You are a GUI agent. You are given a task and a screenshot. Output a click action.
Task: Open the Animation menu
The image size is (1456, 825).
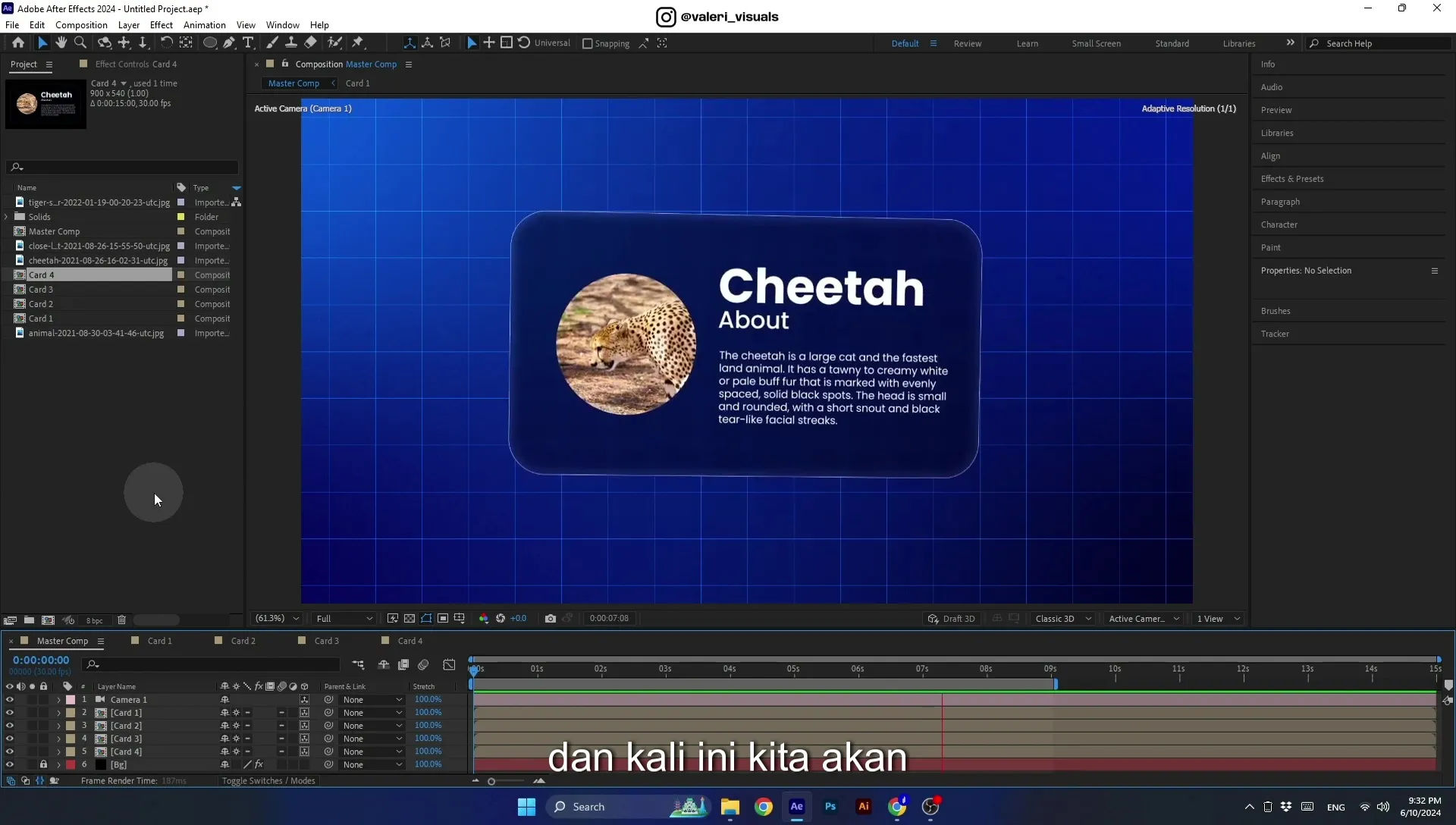point(205,25)
